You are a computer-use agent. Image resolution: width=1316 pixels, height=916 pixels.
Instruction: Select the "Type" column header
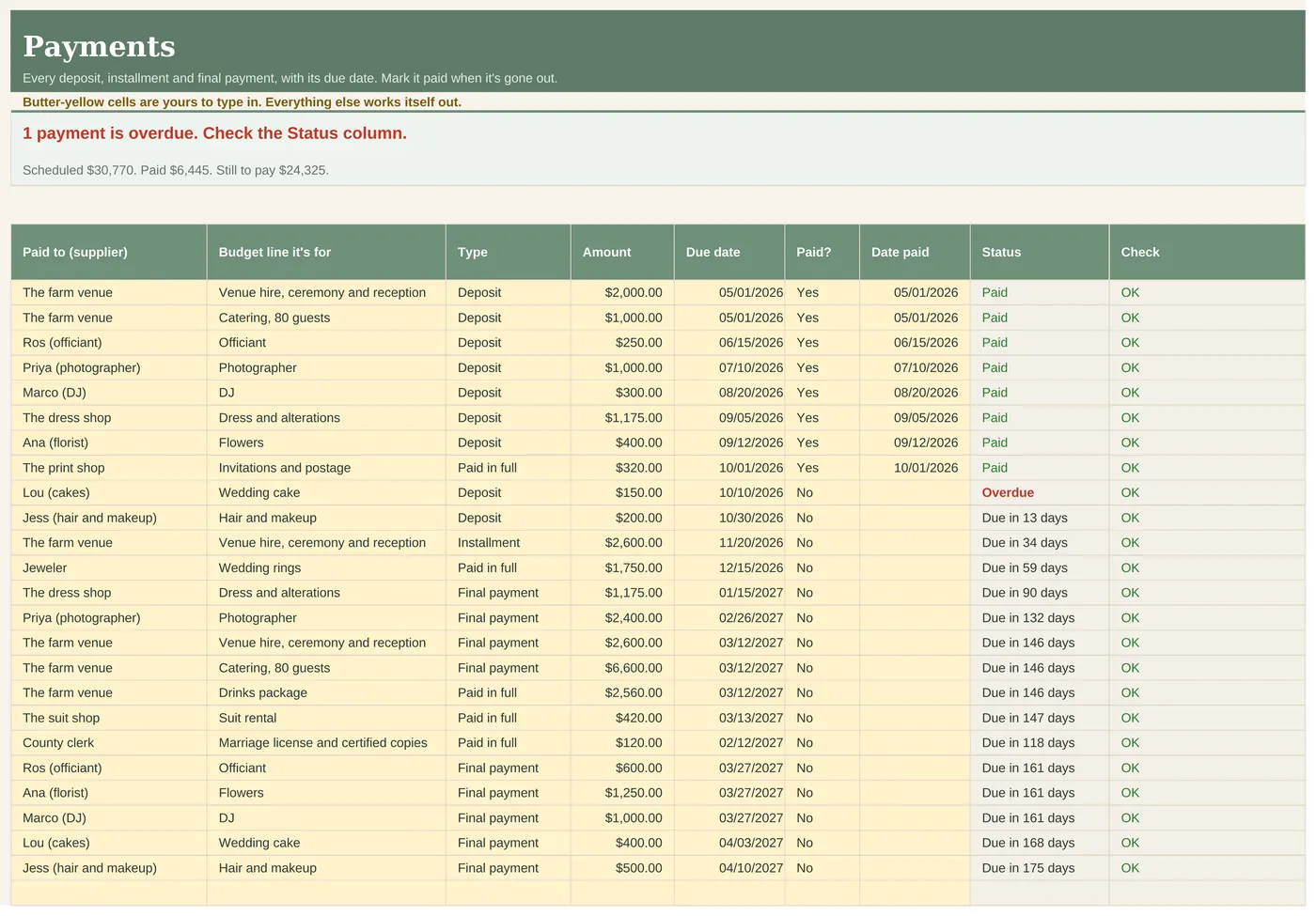pos(508,252)
